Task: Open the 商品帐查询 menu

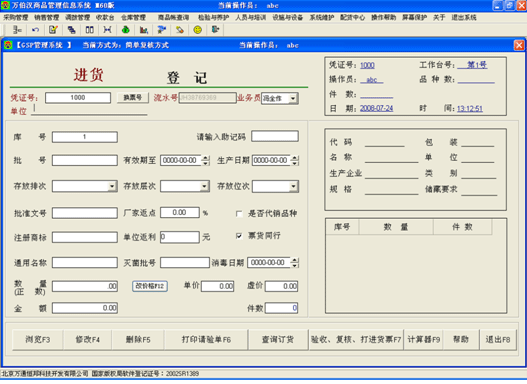Action: click(x=173, y=17)
